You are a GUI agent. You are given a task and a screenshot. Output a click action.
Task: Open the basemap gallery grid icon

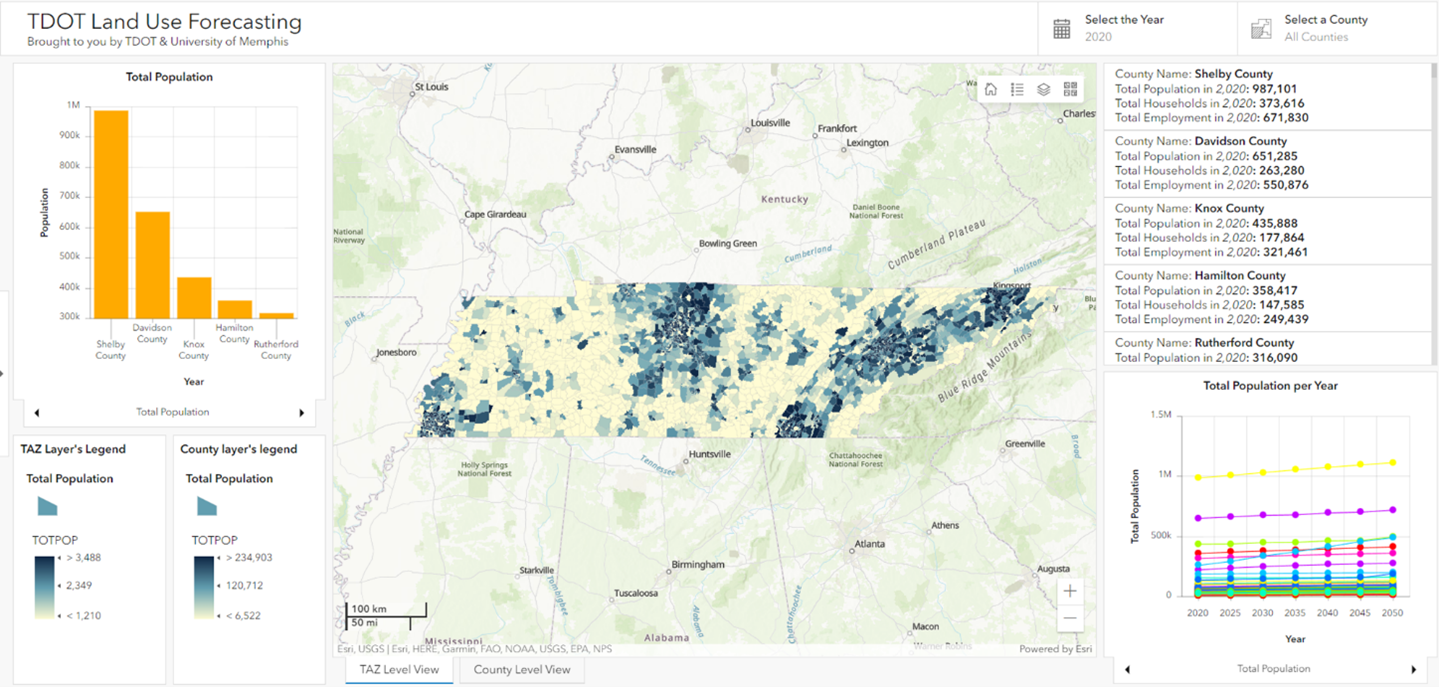point(1069,89)
